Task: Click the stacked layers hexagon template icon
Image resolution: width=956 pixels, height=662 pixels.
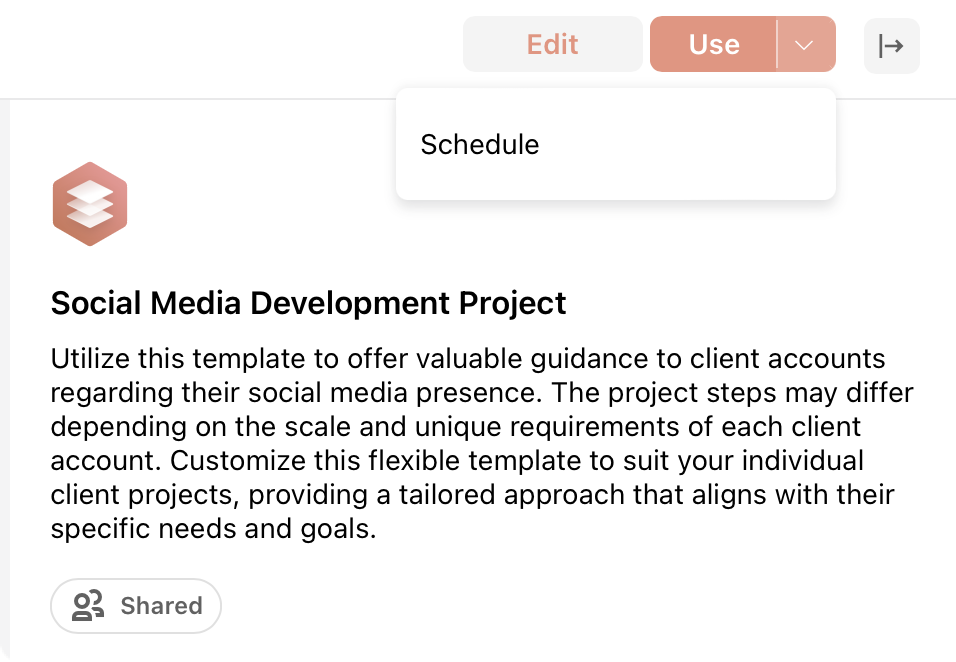Action: tap(90, 204)
